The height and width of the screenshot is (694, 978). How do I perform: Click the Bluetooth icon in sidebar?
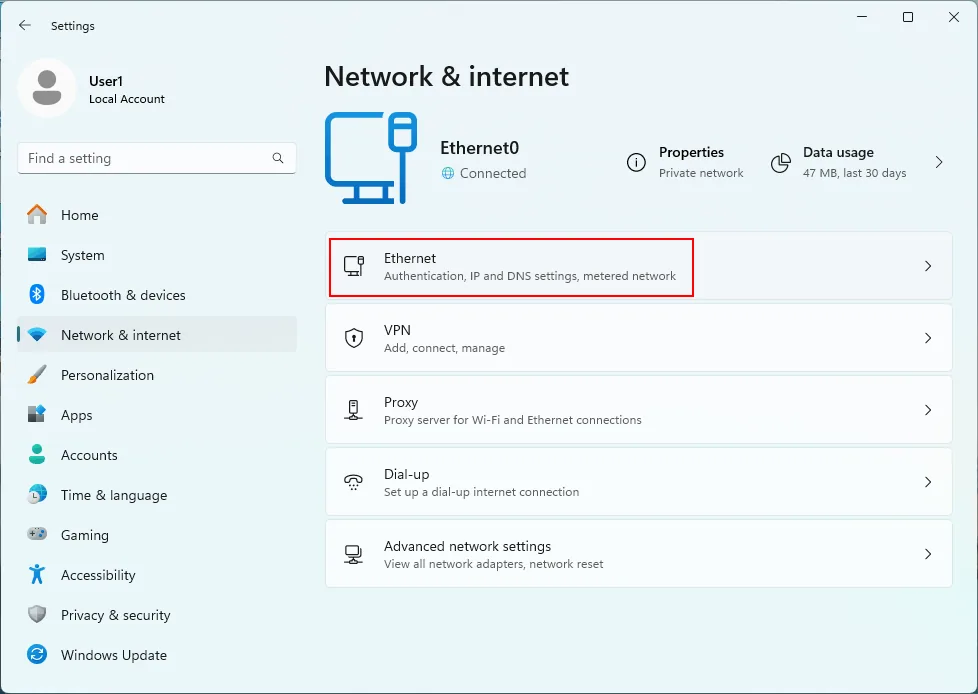tap(37, 294)
